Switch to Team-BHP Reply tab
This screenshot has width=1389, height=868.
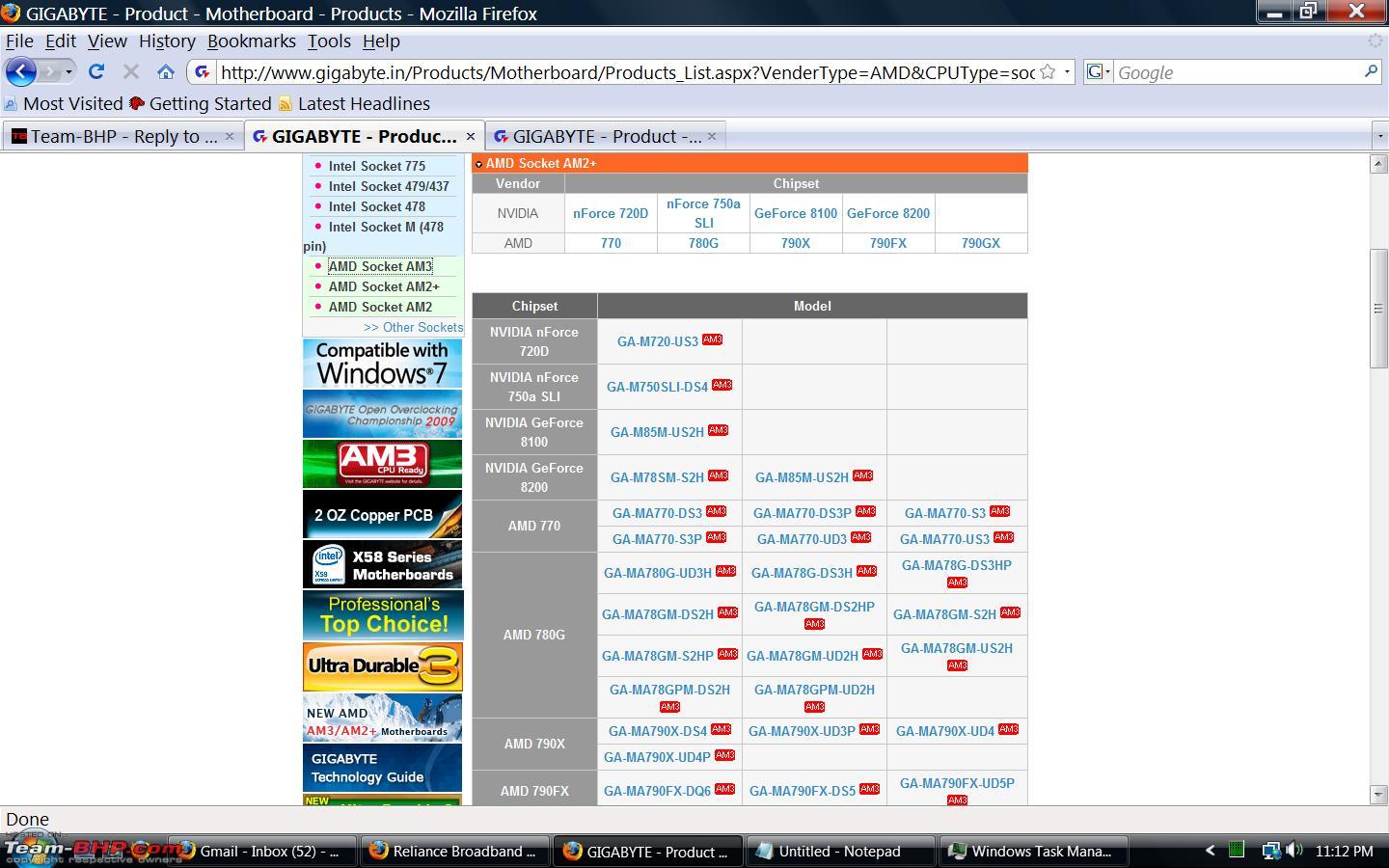click(x=122, y=136)
